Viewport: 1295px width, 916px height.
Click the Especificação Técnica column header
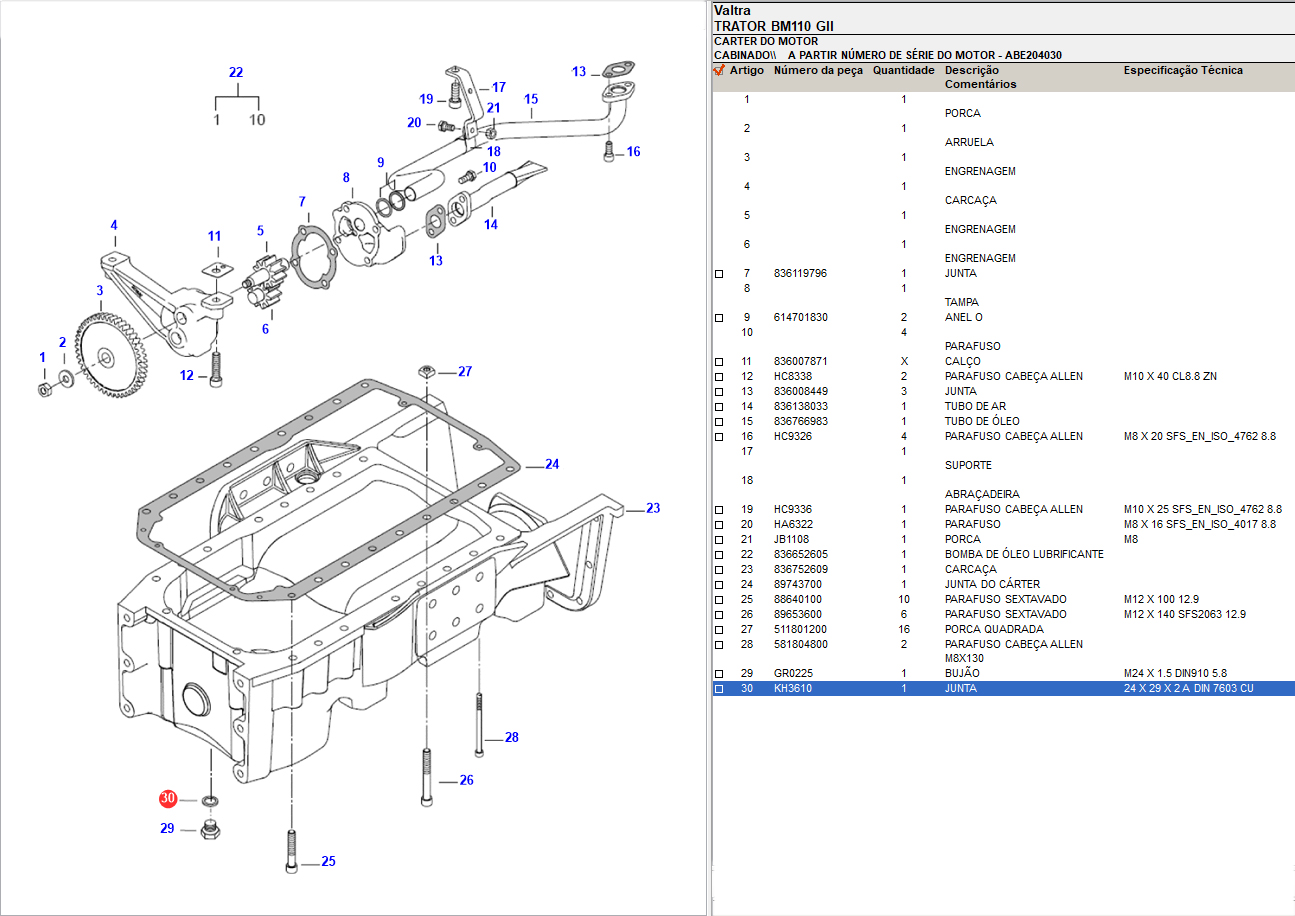pyautogui.click(x=1183, y=71)
